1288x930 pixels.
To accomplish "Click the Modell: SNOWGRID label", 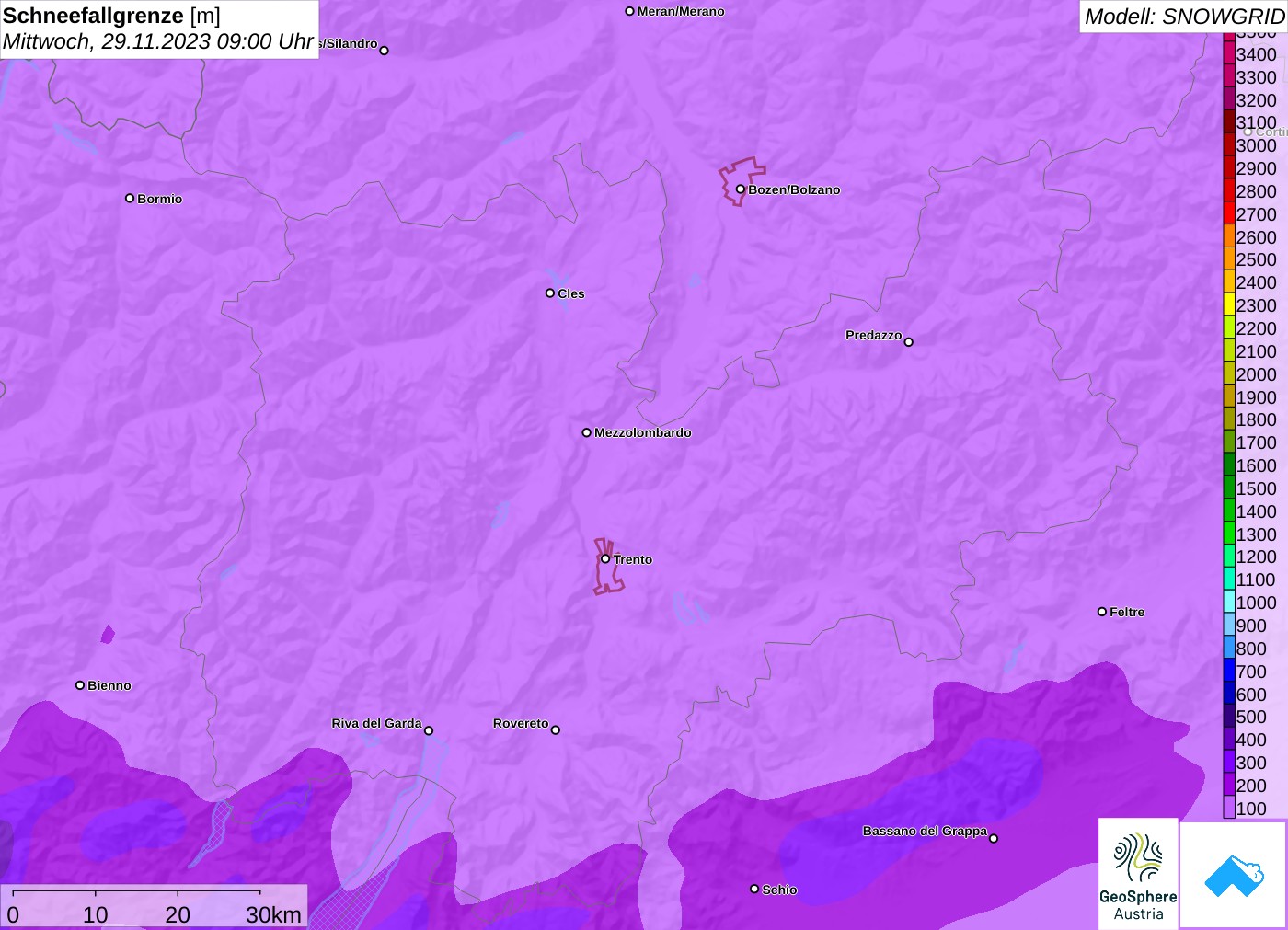I will click(x=1184, y=17).
